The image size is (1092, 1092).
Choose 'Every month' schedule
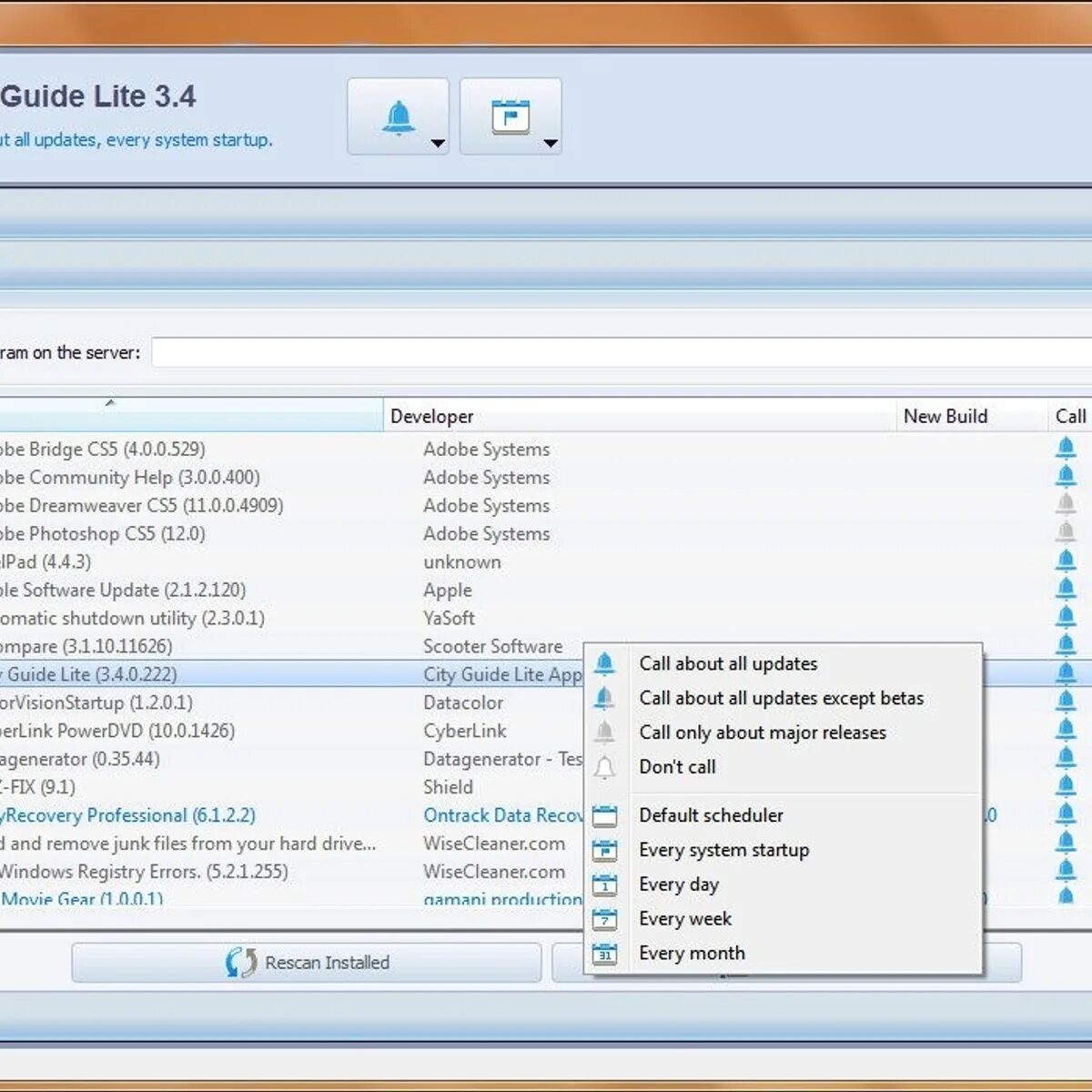783,954
